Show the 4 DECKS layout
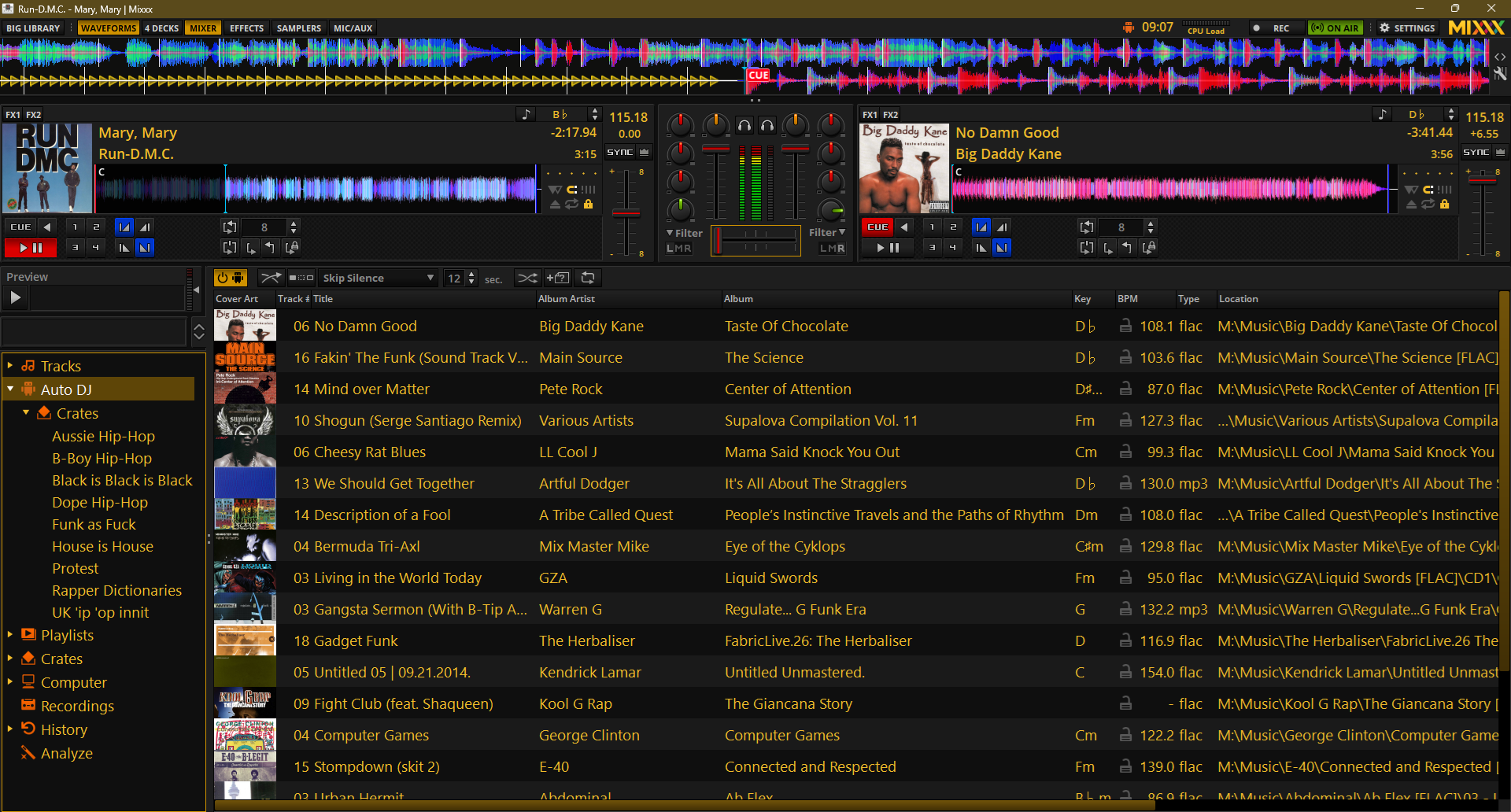 coord(162,28)
